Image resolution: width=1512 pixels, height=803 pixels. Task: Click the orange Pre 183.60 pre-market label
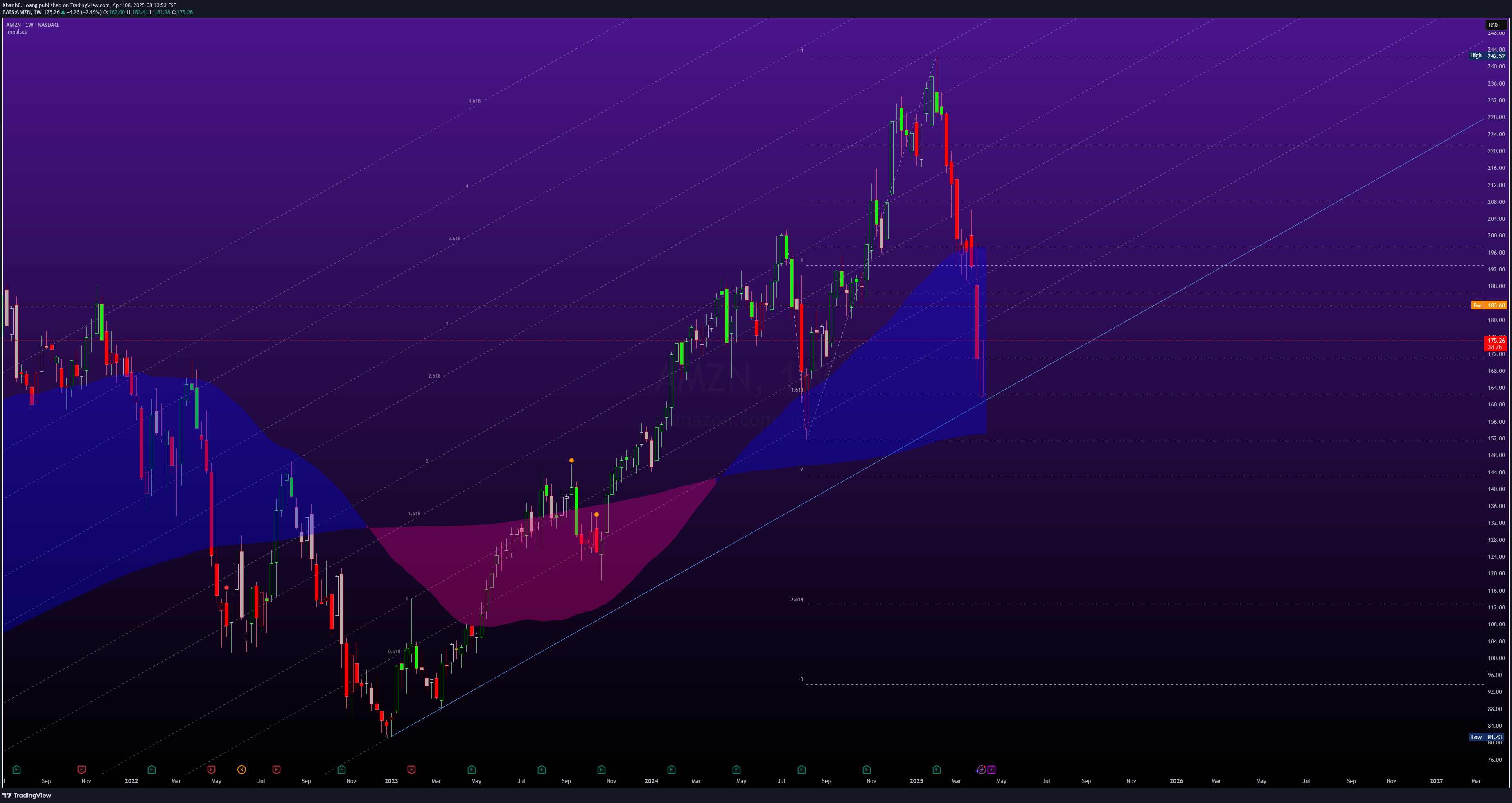coord(1489,305)
